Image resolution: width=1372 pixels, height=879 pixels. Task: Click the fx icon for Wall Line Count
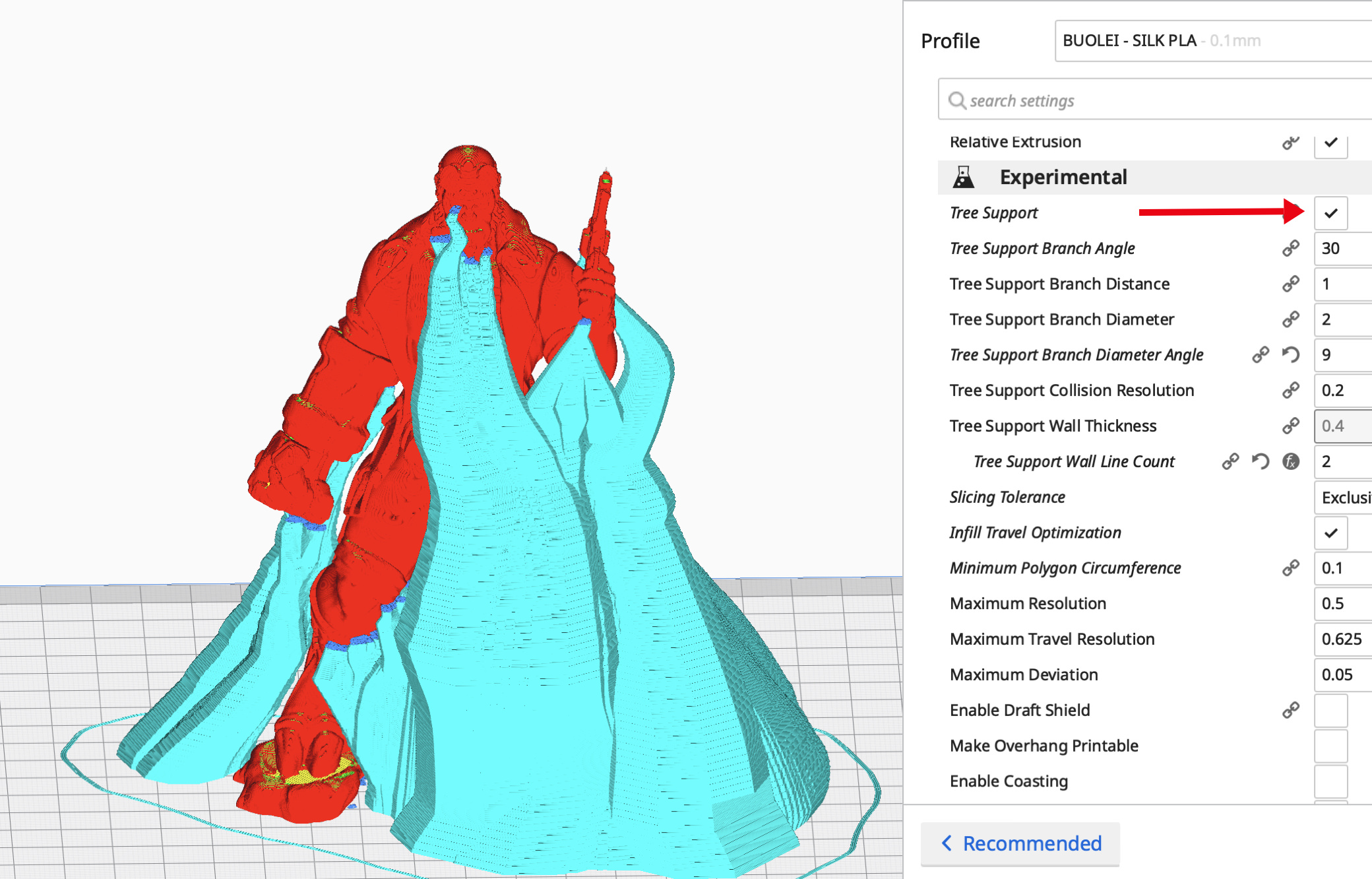pyautogui.click(x=1291, y=461)
